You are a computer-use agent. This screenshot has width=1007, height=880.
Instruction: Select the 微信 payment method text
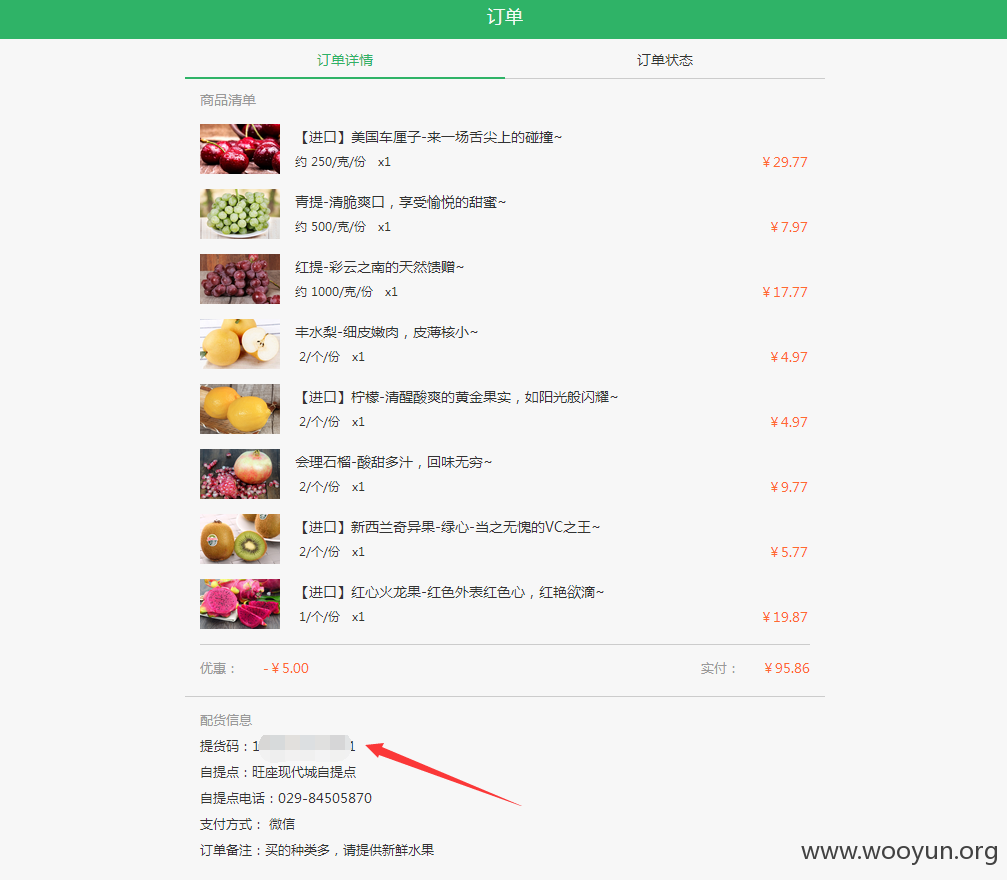pyautogui.click(x=314, y=823)
